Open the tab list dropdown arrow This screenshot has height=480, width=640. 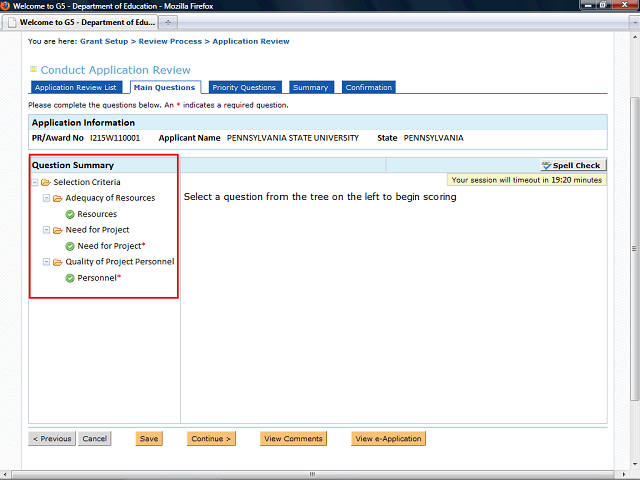(x=635, y=22)
